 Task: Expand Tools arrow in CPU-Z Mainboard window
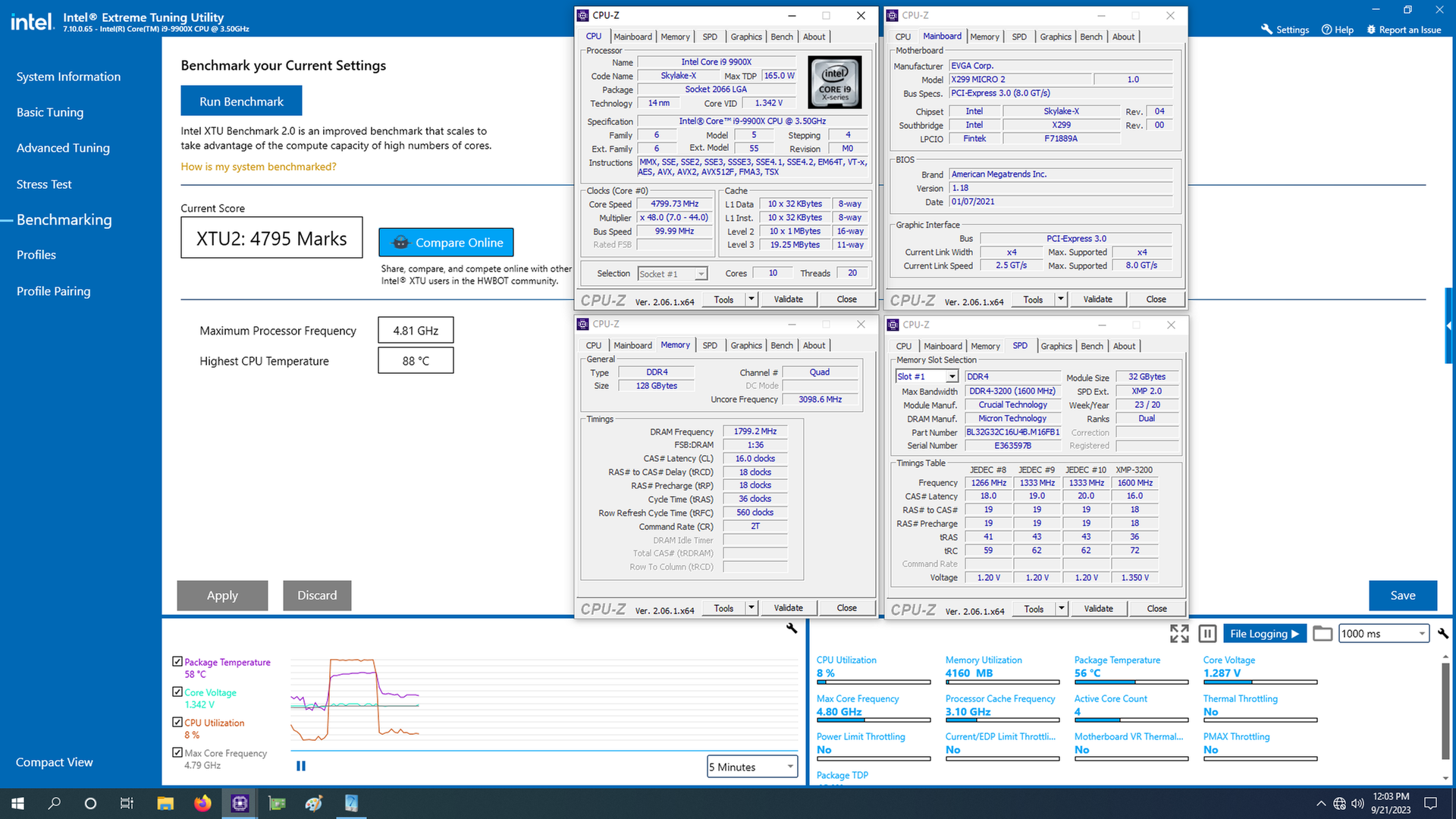tap(1061, 299)
